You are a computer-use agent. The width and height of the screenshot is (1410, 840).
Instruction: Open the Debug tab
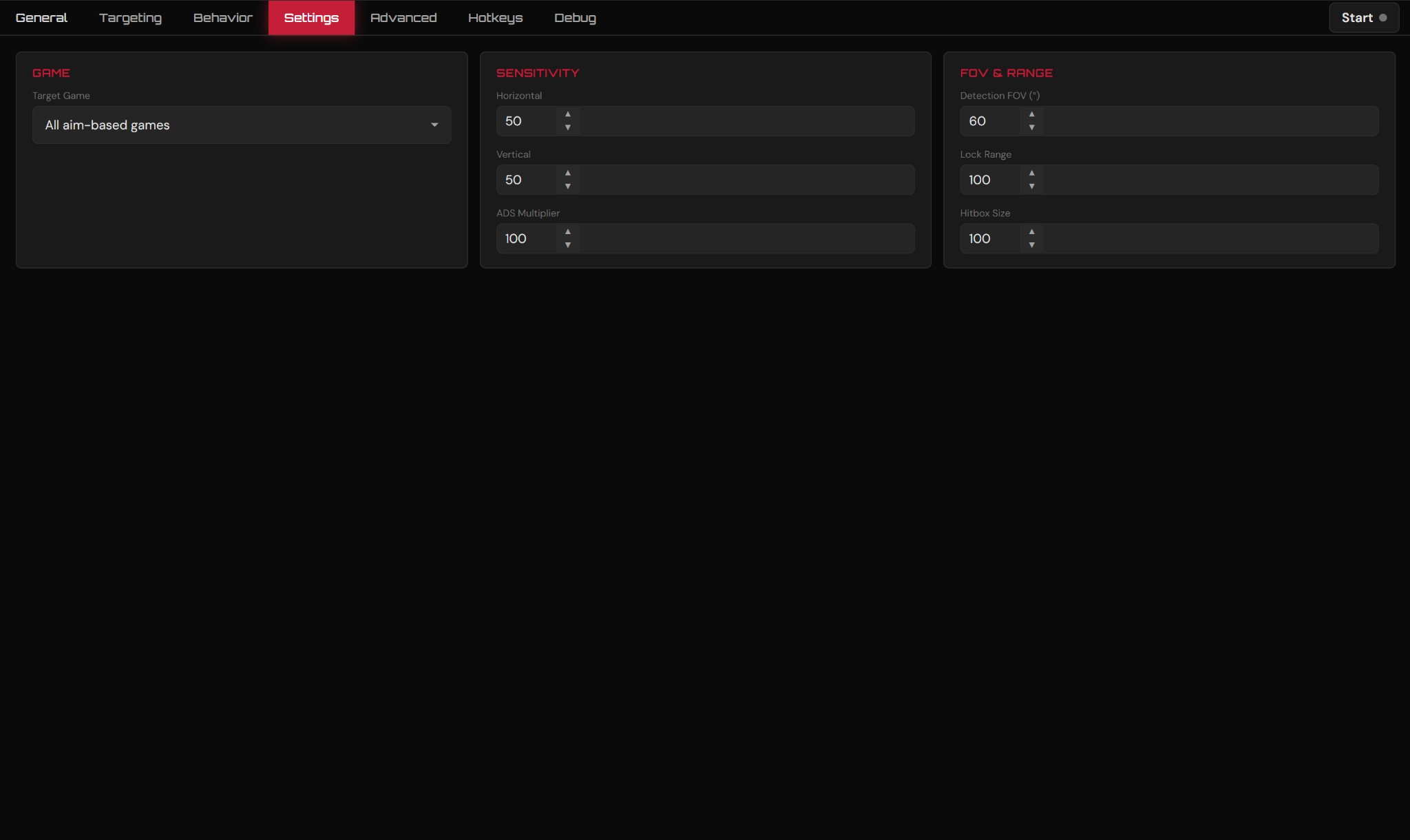pyautogui.click(x=575, y=17)
